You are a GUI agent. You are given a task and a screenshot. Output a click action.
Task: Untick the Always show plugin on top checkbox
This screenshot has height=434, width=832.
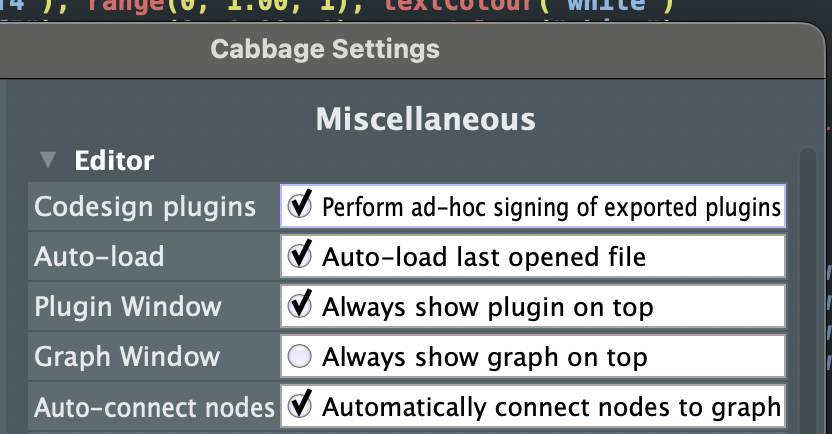[x=300, y=306]
